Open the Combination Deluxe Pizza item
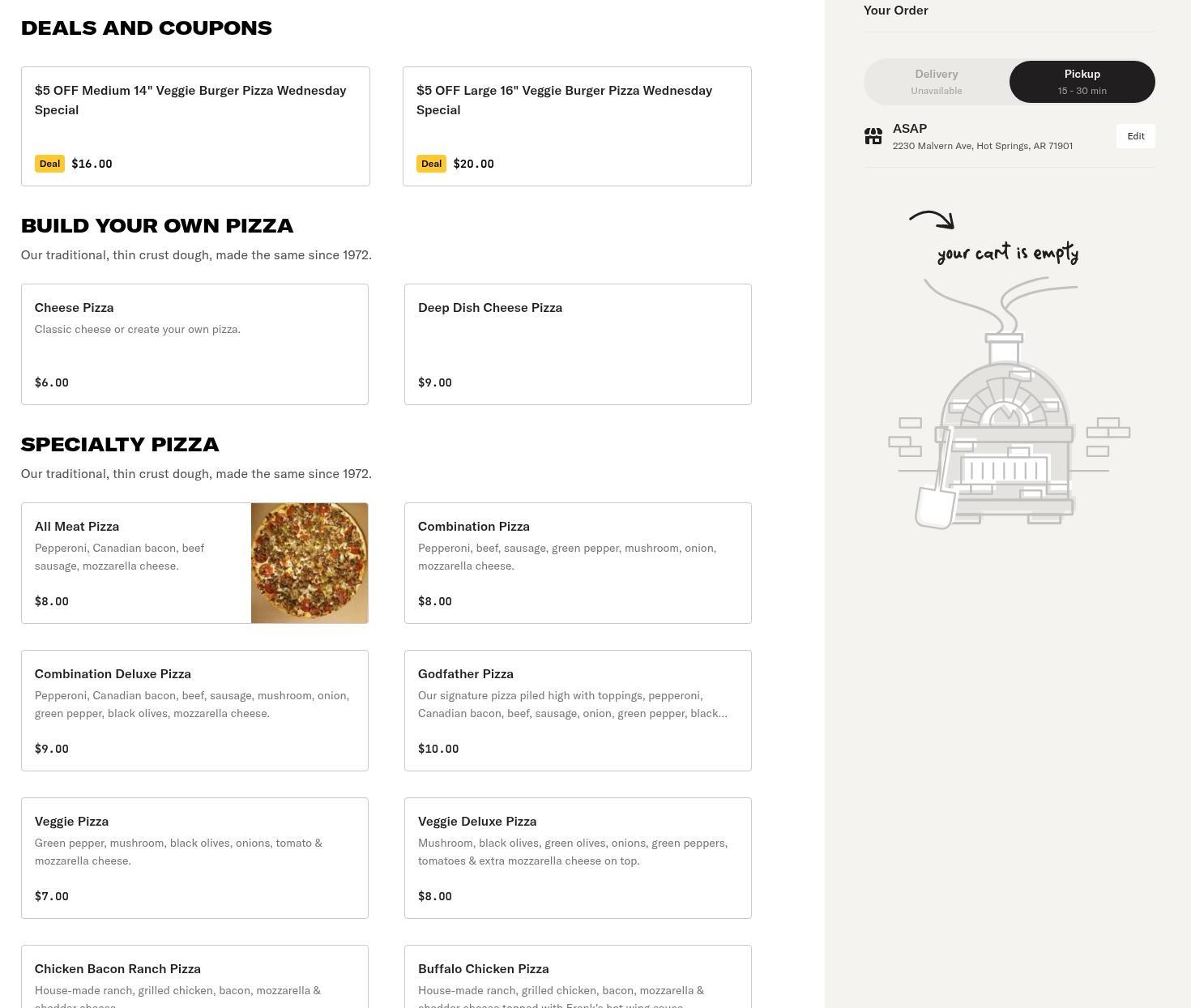Image resolution: width=1191 pixels, height=1008 pixels. tap(194, 711)
